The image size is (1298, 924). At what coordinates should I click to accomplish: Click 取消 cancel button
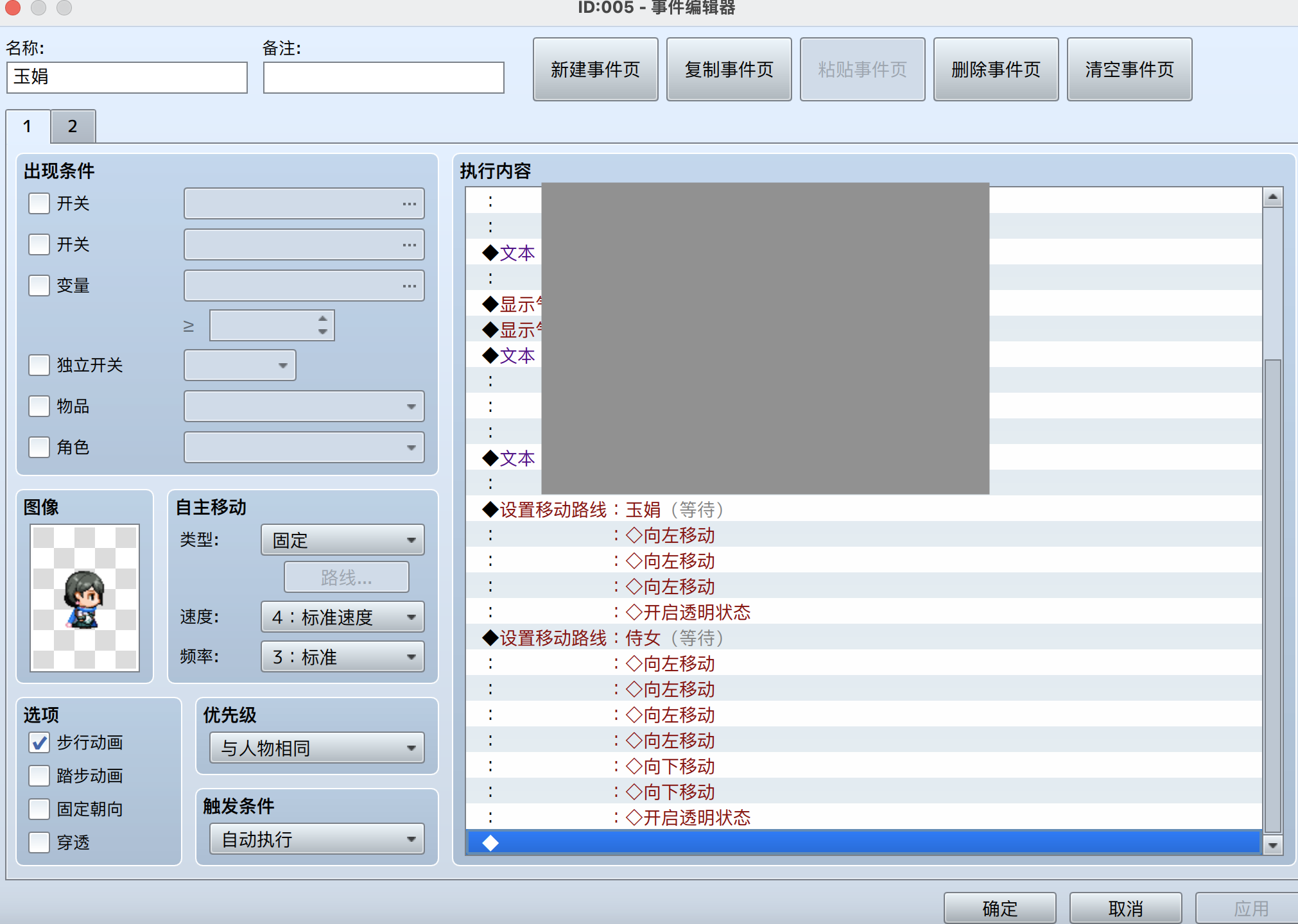pyautogui.click(x=1125, y=908)
